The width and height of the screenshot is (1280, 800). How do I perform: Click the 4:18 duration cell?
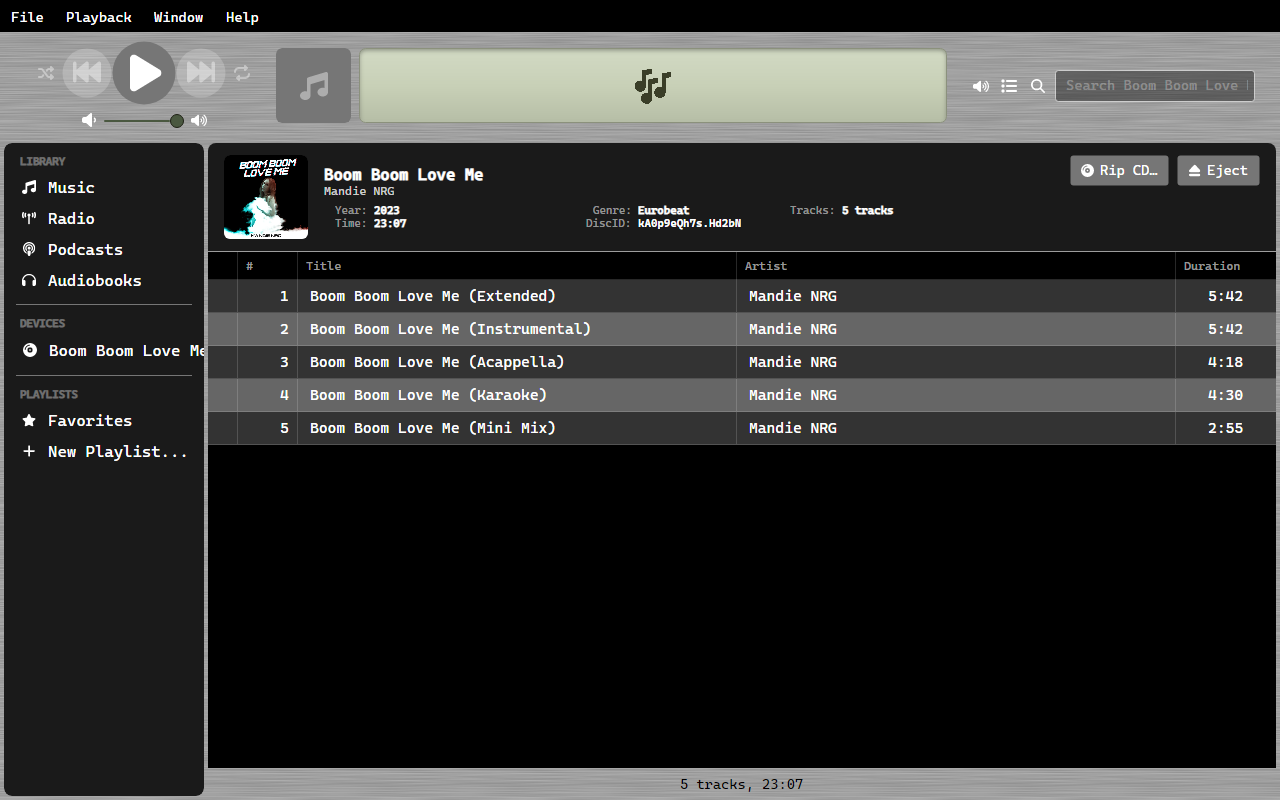tap(1225, 362)
